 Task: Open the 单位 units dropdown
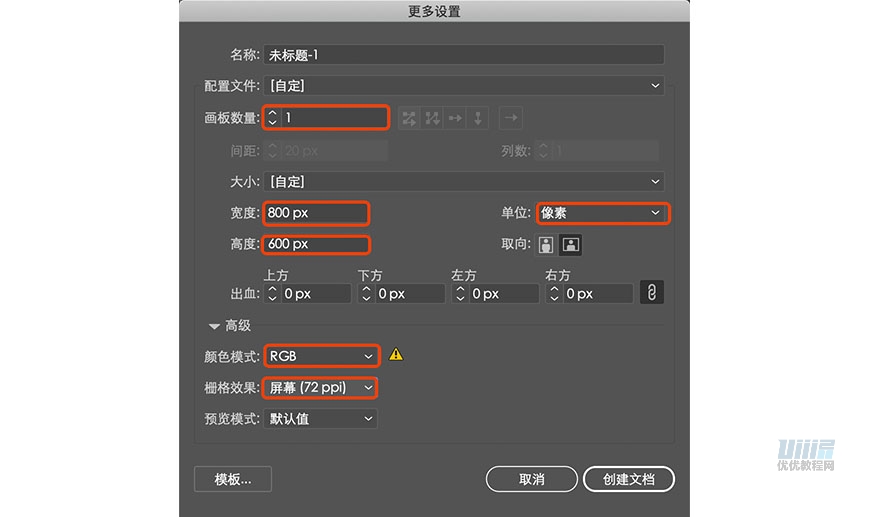pos(603,213)
